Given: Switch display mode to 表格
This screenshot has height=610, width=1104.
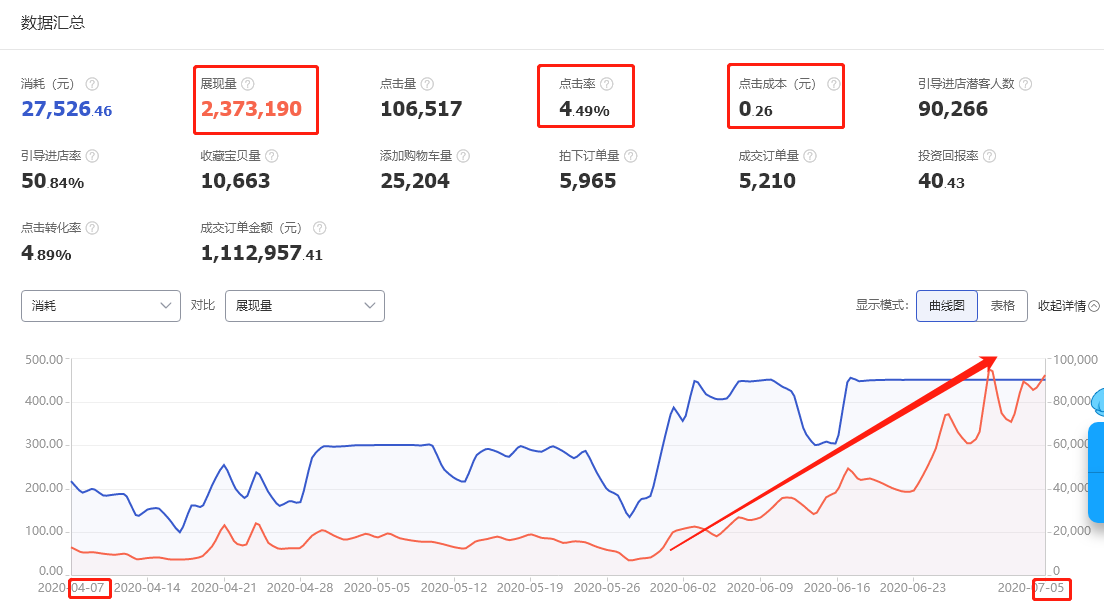Looking at the screenshot, I should click(x=1002, y=306).
